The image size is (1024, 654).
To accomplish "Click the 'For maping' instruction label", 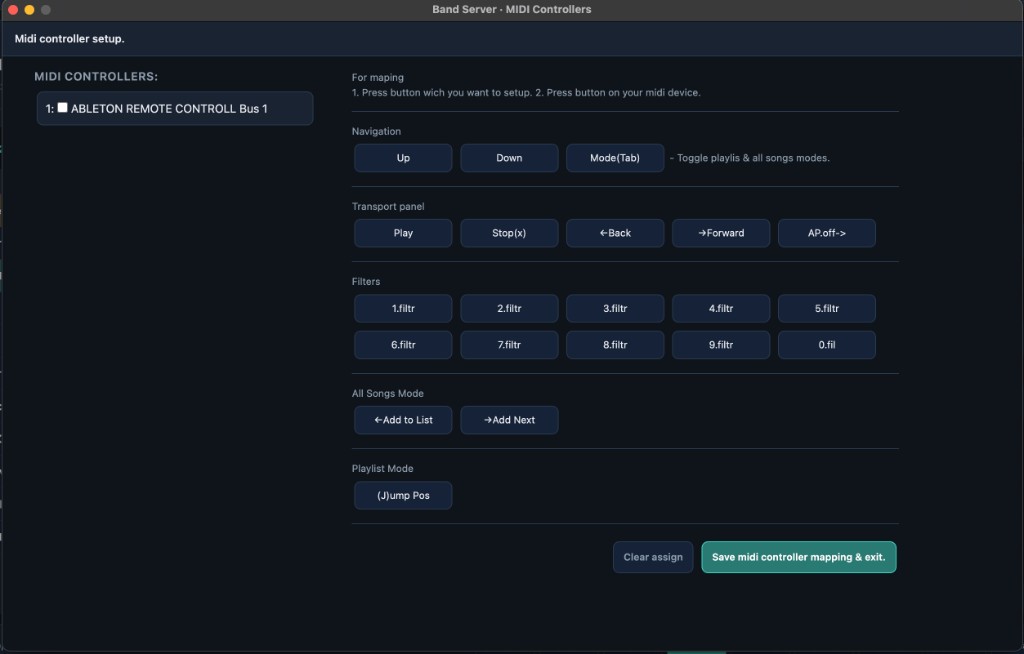I will (377, 77).
